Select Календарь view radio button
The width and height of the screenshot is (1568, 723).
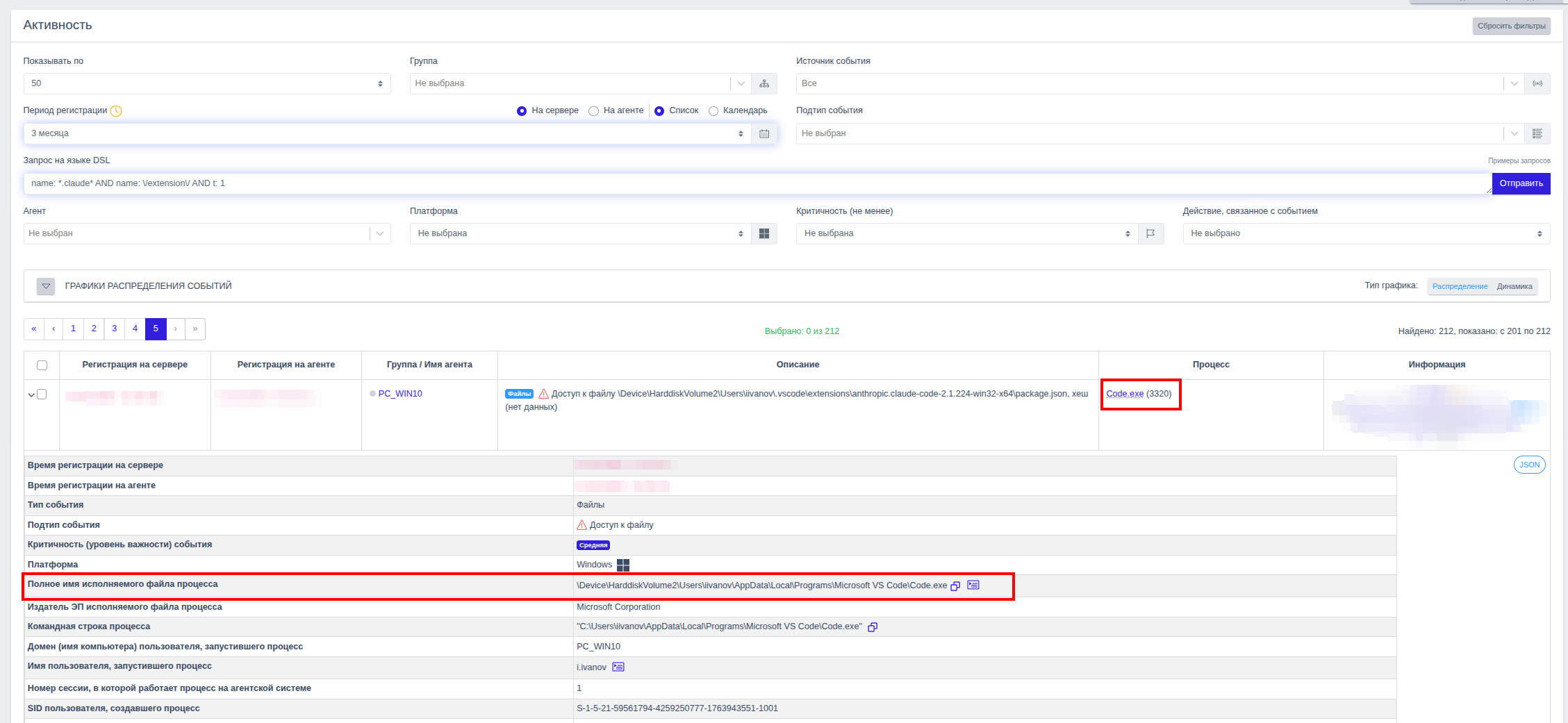pyautogui.click(x=713, y=111)
